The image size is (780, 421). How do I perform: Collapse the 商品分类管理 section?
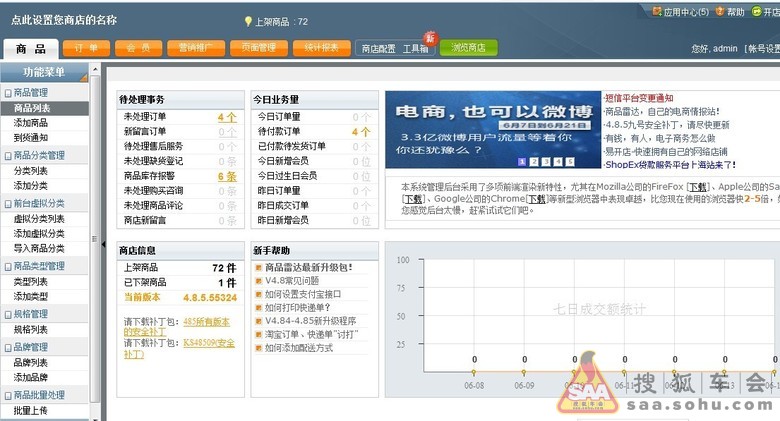[x=8, y=156]
